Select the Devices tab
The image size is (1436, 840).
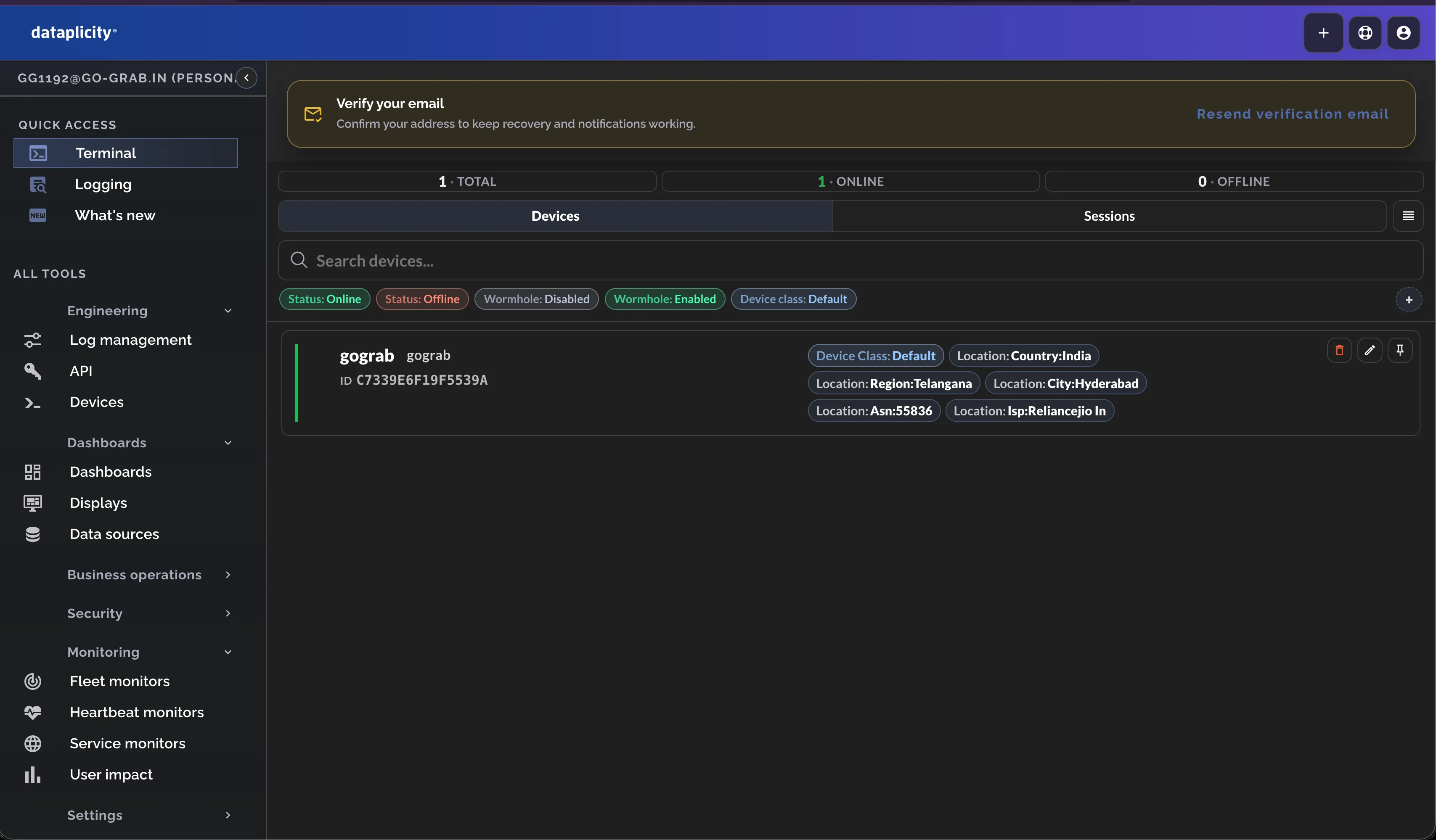coord(556,216)
